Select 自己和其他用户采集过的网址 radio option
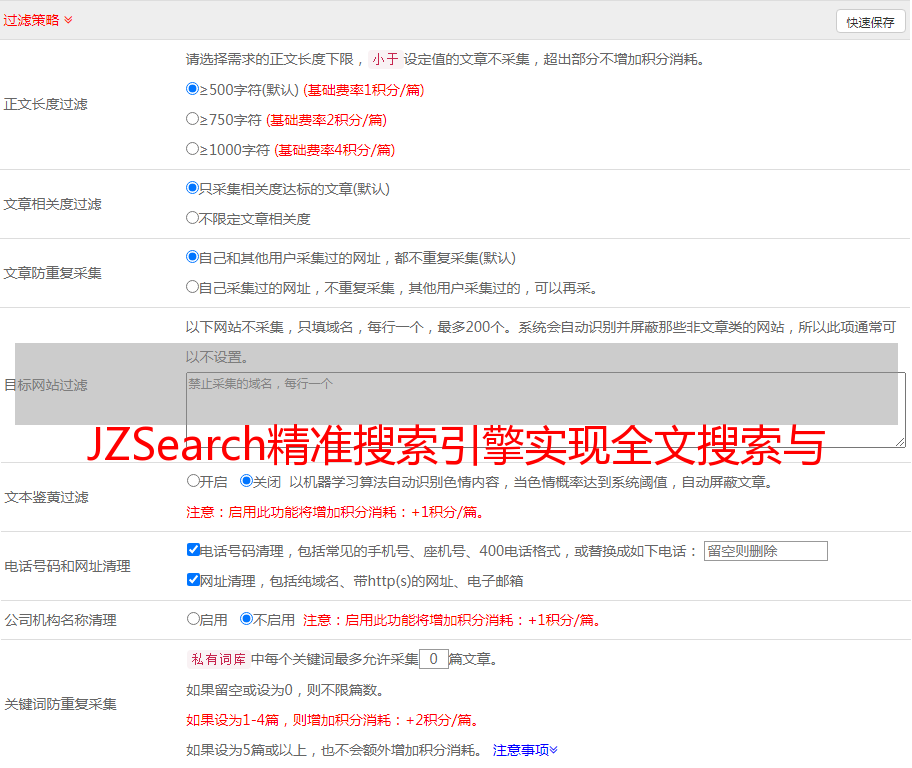Image resolution: width=912 pixels, height=768 pixels. coord(193,257)
